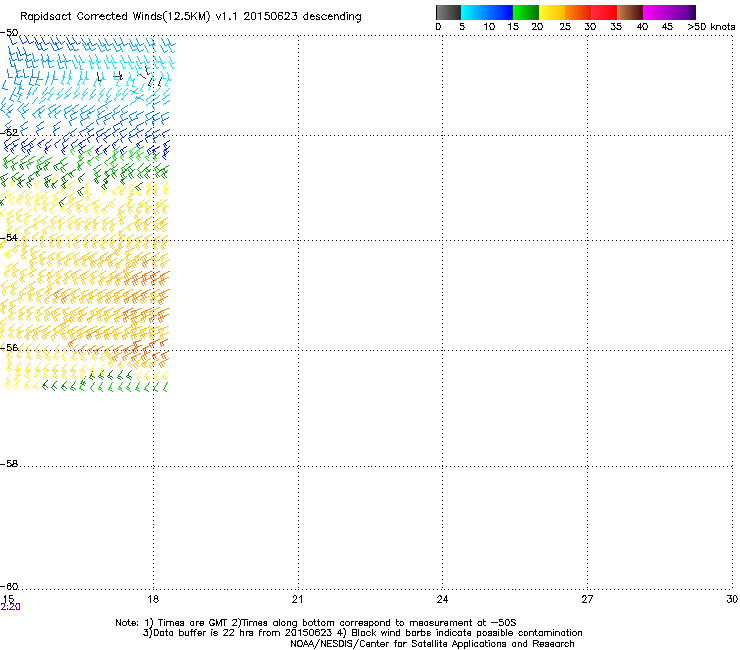Click the latitude label '-50'

pyautogui.click(x=9, y=33)
